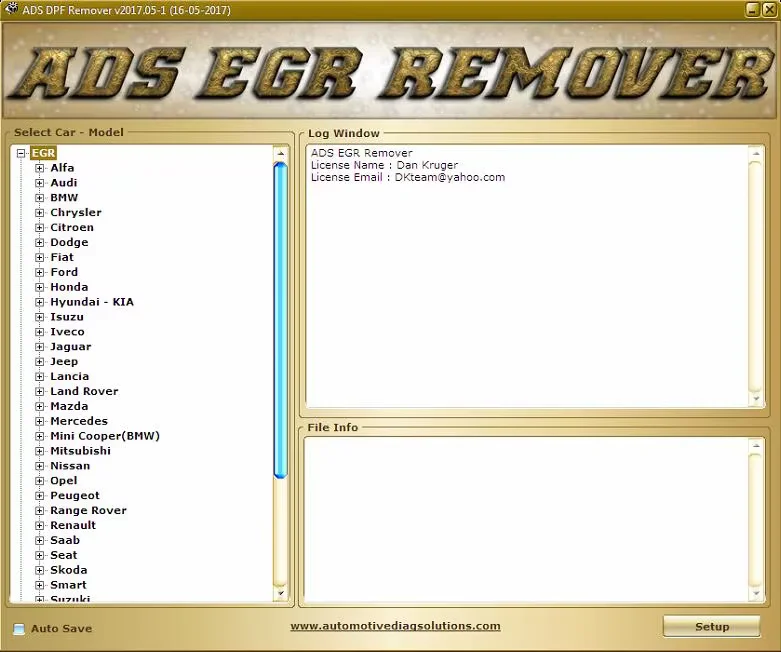The image size is (781, 652).
Task: Expand the Jeep tree node
Action: pyautogui.click(x=39, y=362)
